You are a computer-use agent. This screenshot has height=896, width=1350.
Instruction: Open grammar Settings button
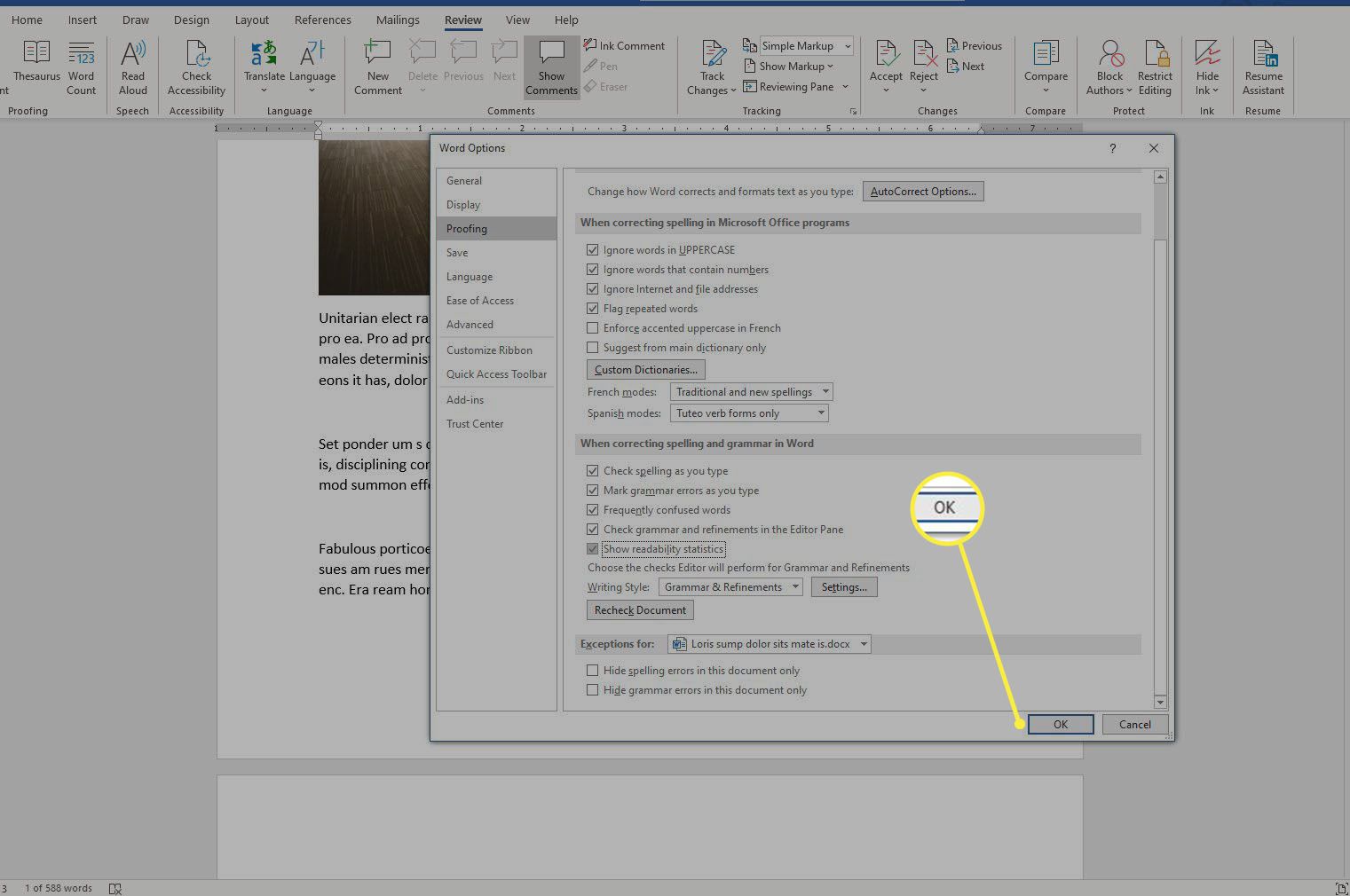(x=844, y=587)
